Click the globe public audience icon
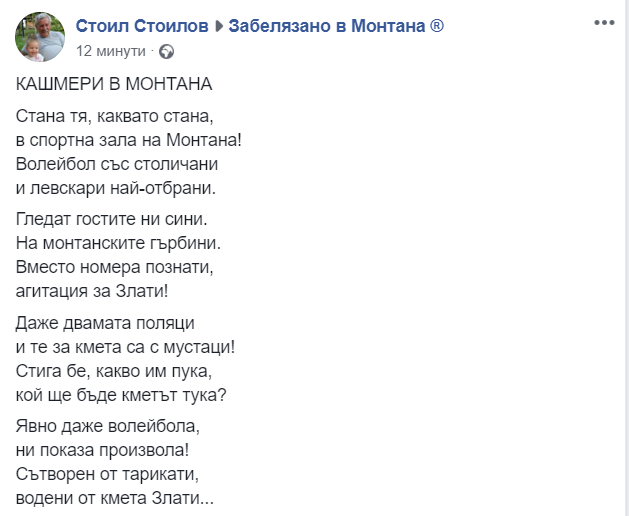 [166, 52]
